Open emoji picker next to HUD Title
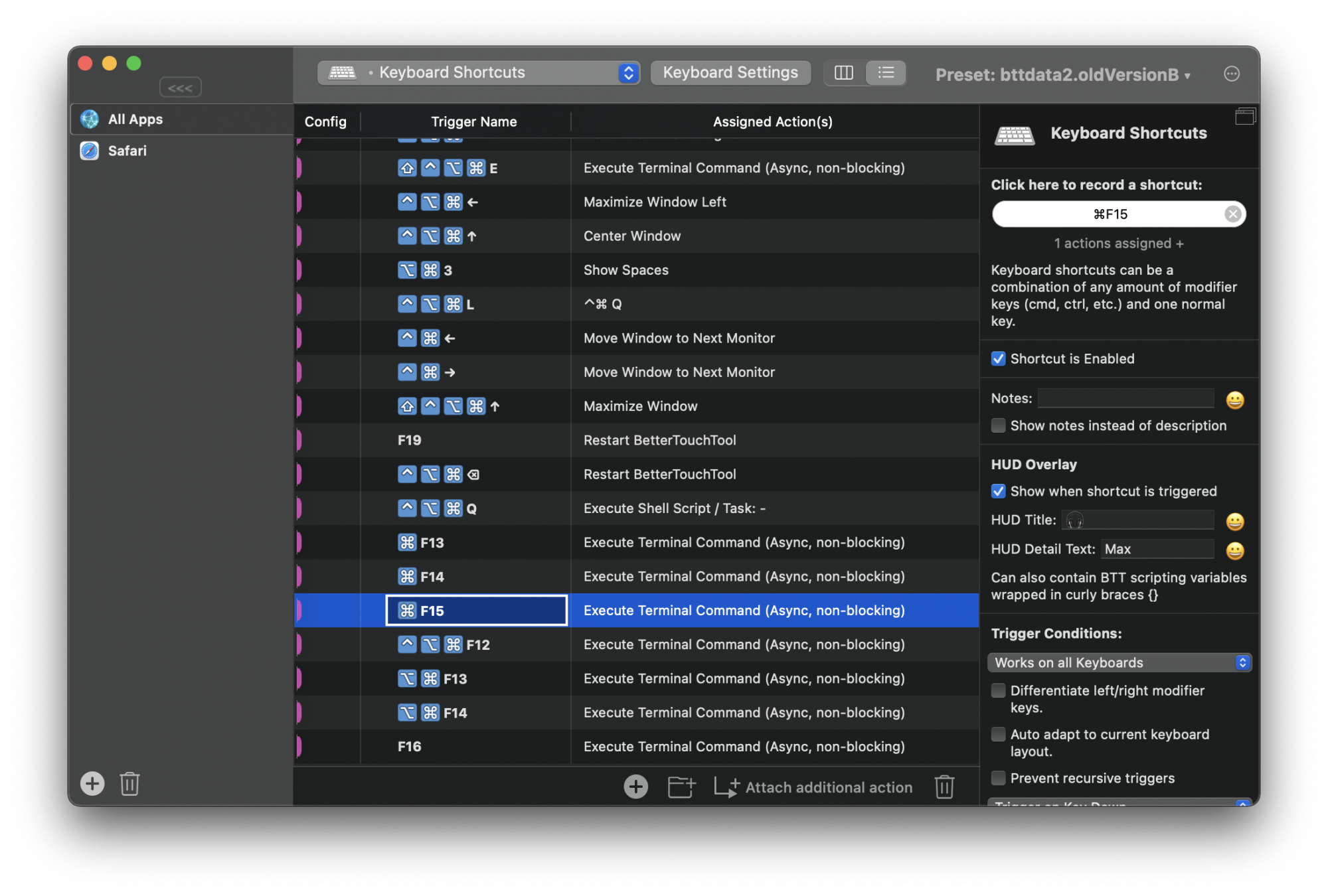 click(x=1234, y=522)
